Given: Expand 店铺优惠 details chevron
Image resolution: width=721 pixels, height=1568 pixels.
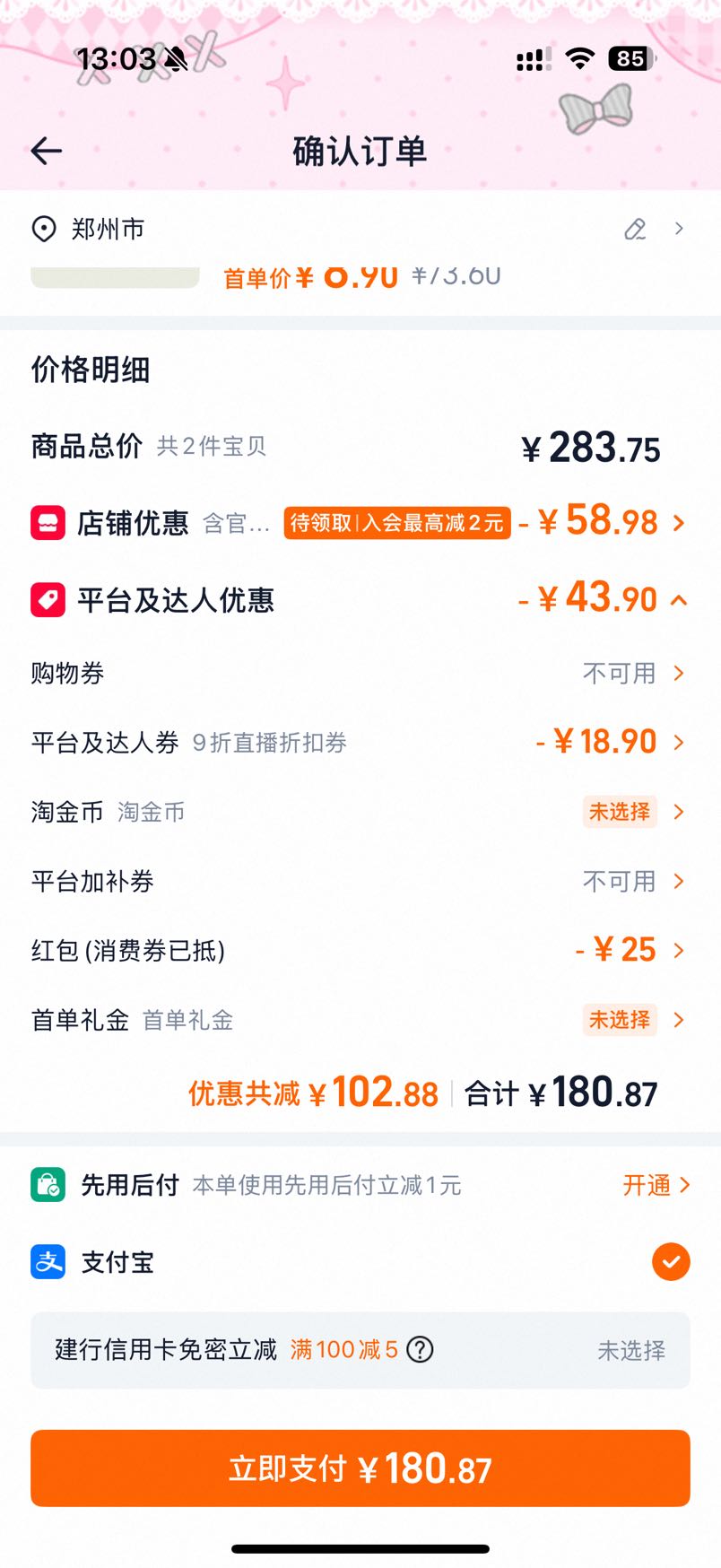Looking at the screenshot, I should [x=679, y=523].
